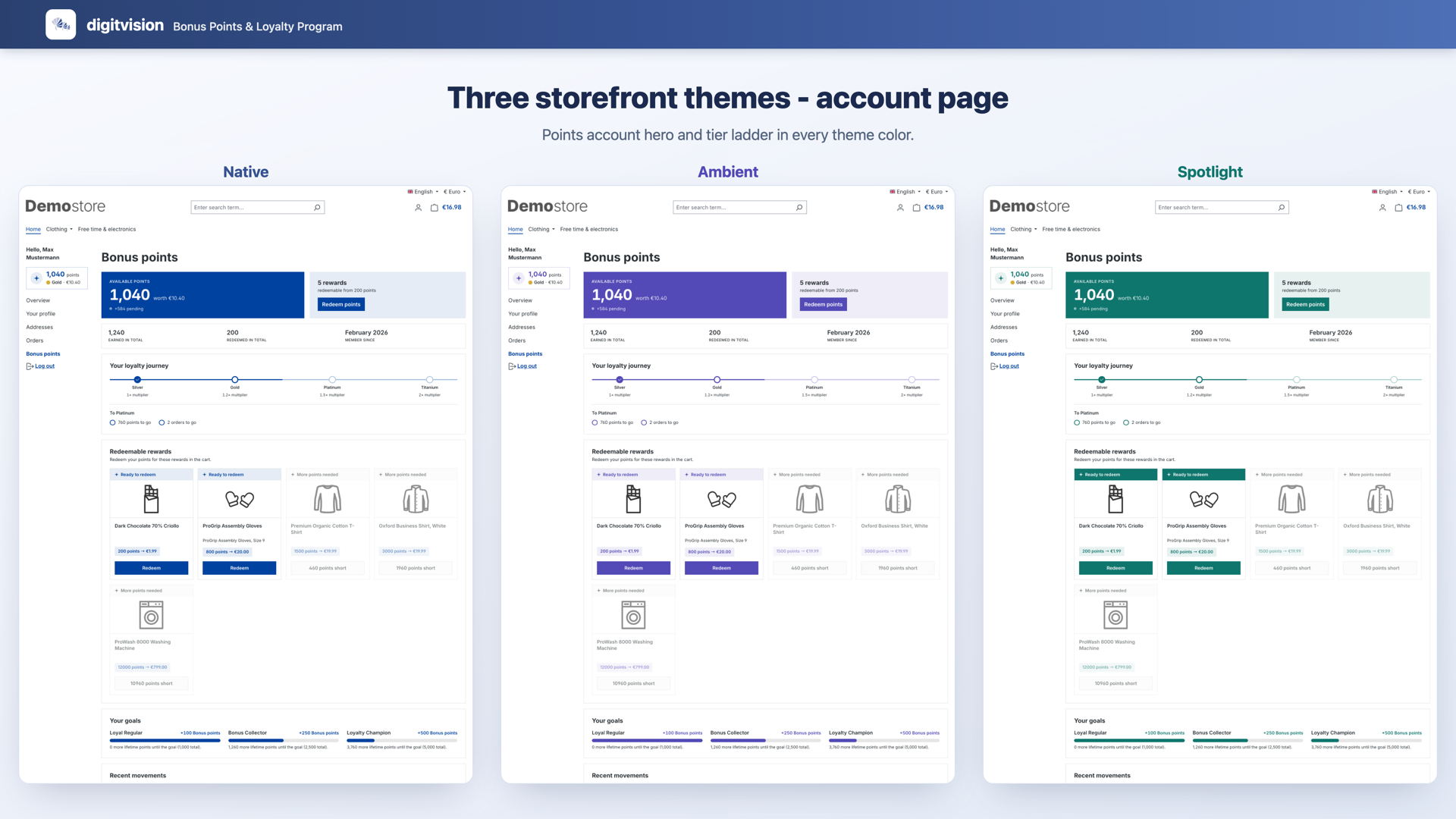Open user account icon in Ambient theme
The image size is (1456, 819).
pos(900,207)
